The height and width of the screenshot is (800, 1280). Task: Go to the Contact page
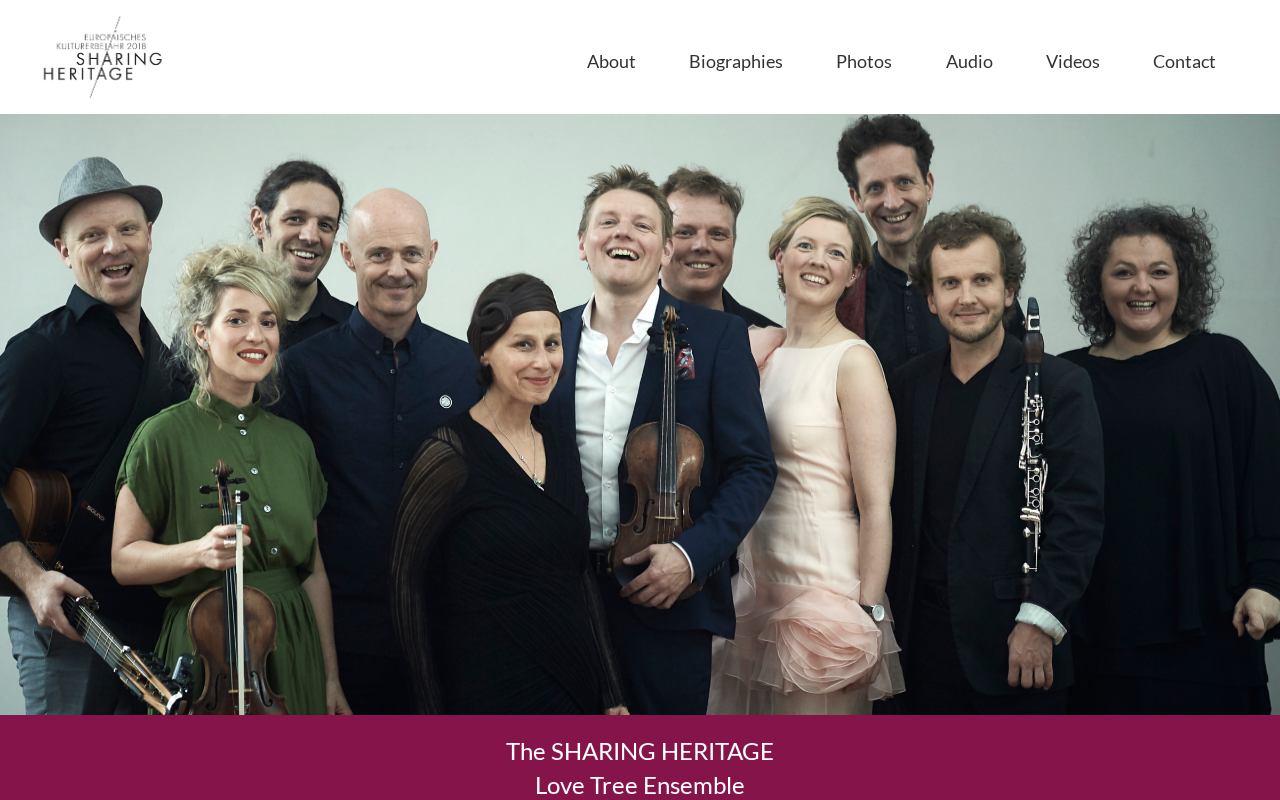click(1184, 61)
